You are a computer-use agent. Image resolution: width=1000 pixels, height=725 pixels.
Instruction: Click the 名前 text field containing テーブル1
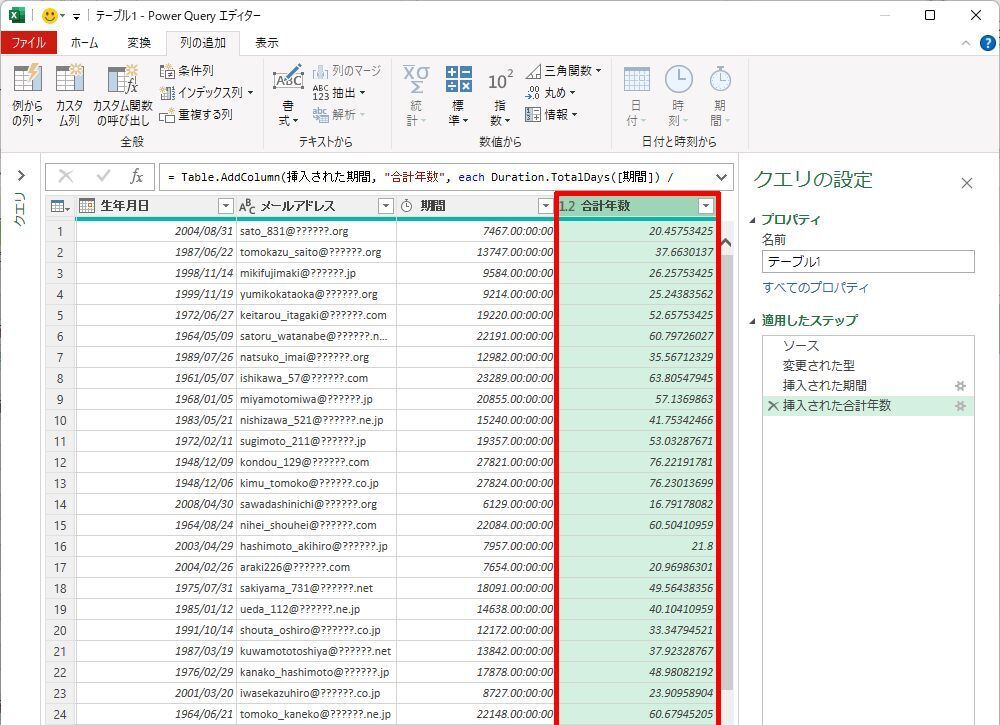pos(867,262)
